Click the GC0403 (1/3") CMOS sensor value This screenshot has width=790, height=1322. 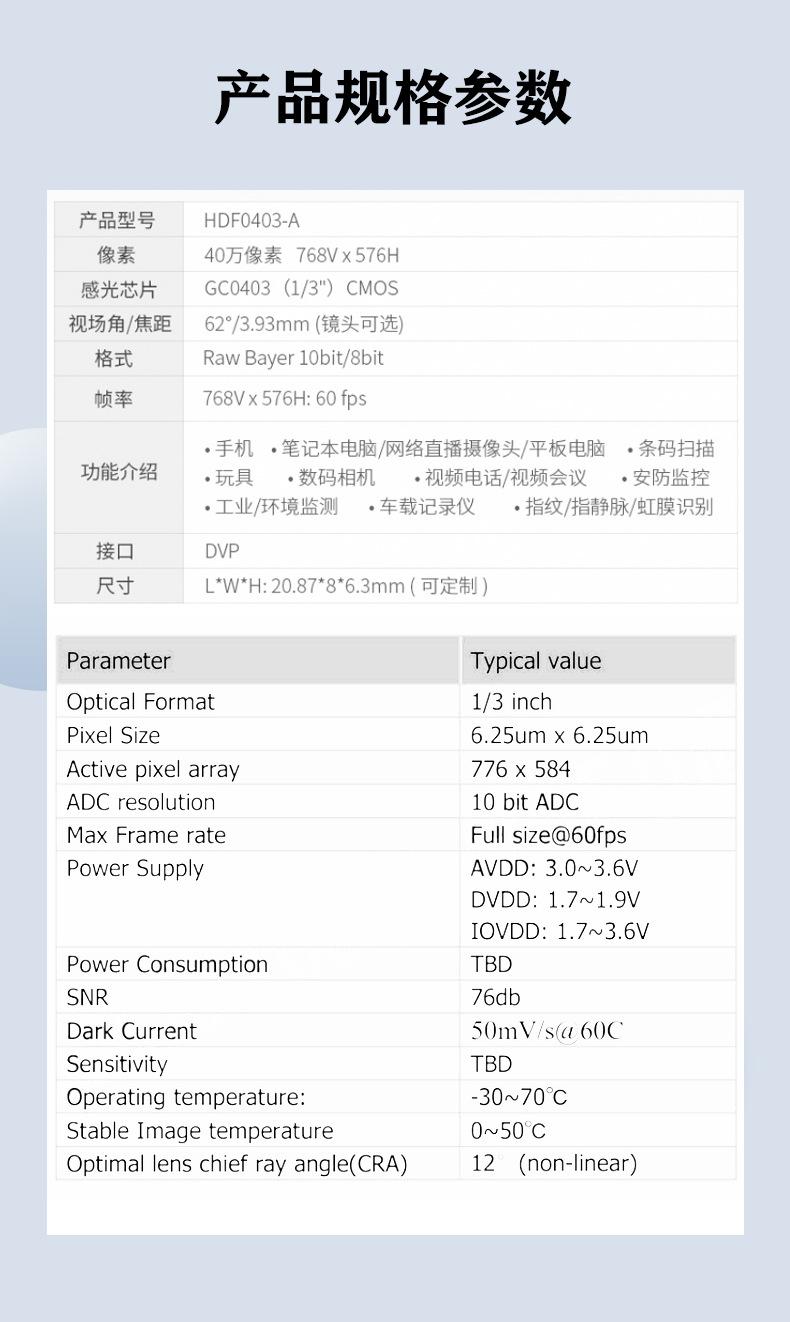(301, 289)
